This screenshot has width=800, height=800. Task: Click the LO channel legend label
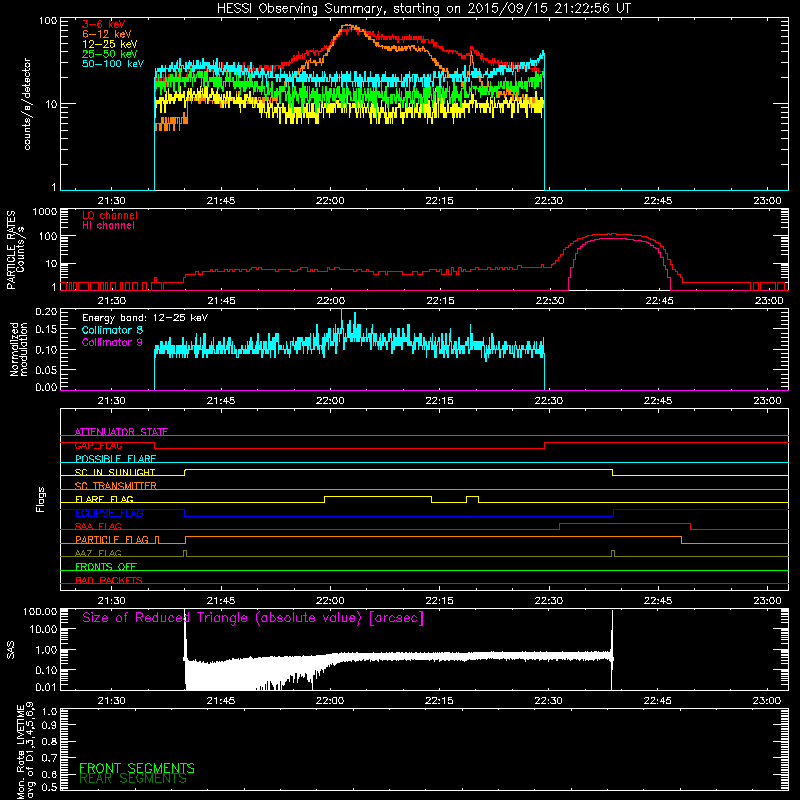(x=110, y=215)
